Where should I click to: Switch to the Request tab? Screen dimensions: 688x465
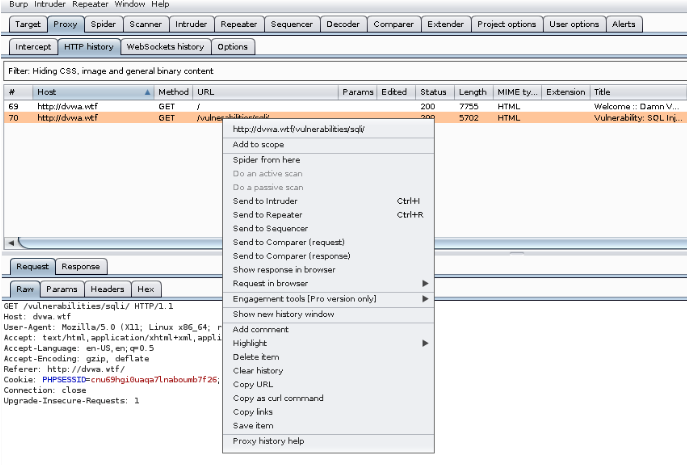click(x=32, y=266)
